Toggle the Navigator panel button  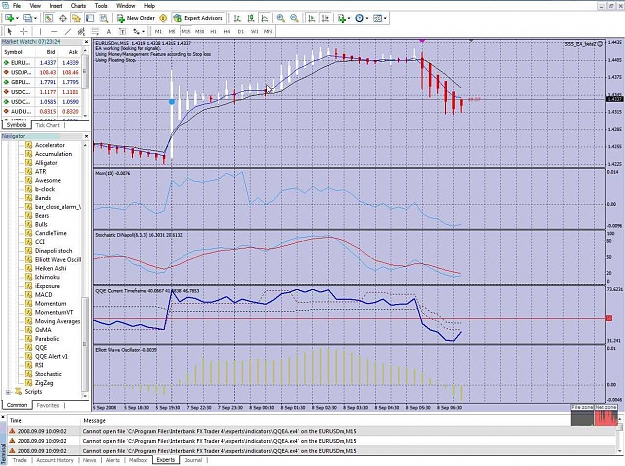pos(76,18)
